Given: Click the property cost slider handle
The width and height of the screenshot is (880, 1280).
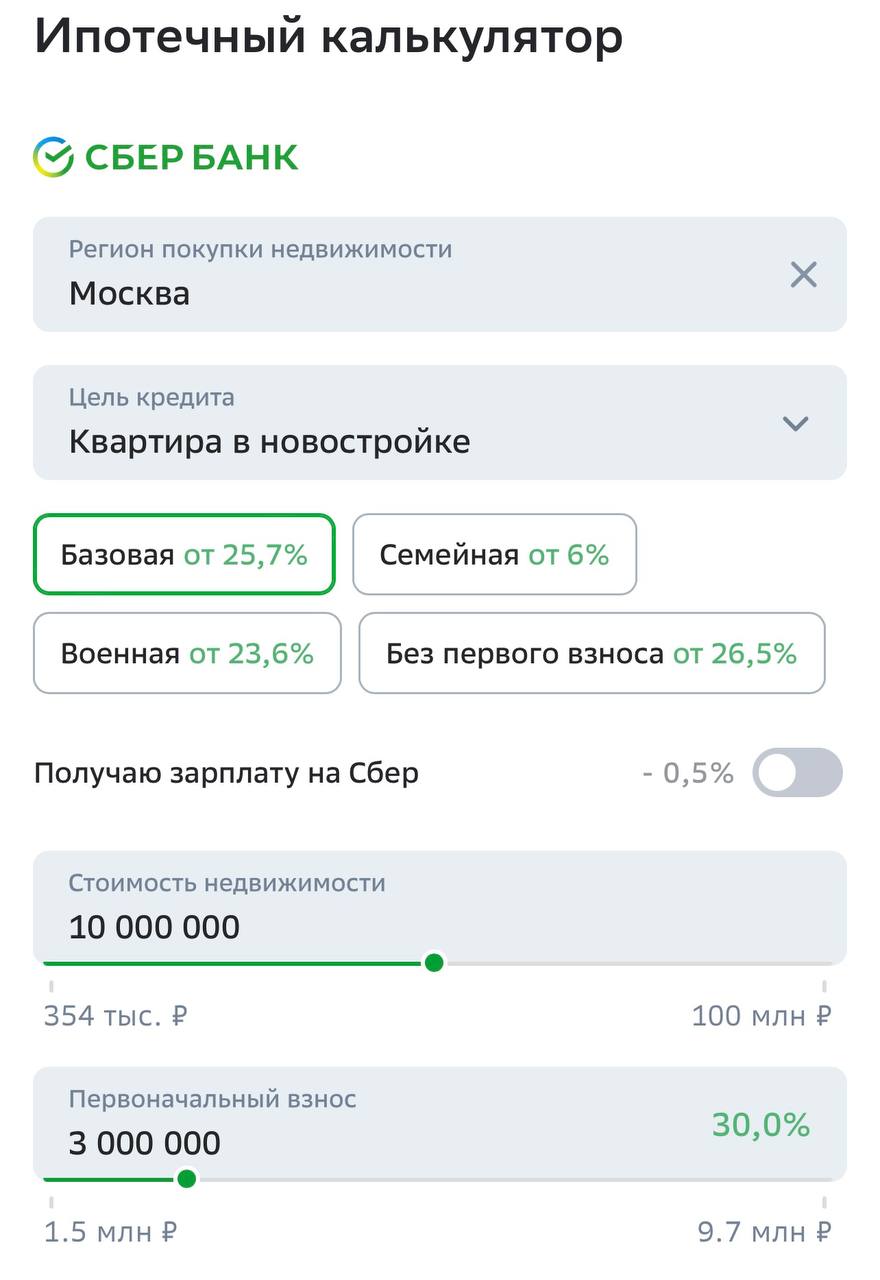Looking at the screenshot, I should tap(434, 963).
